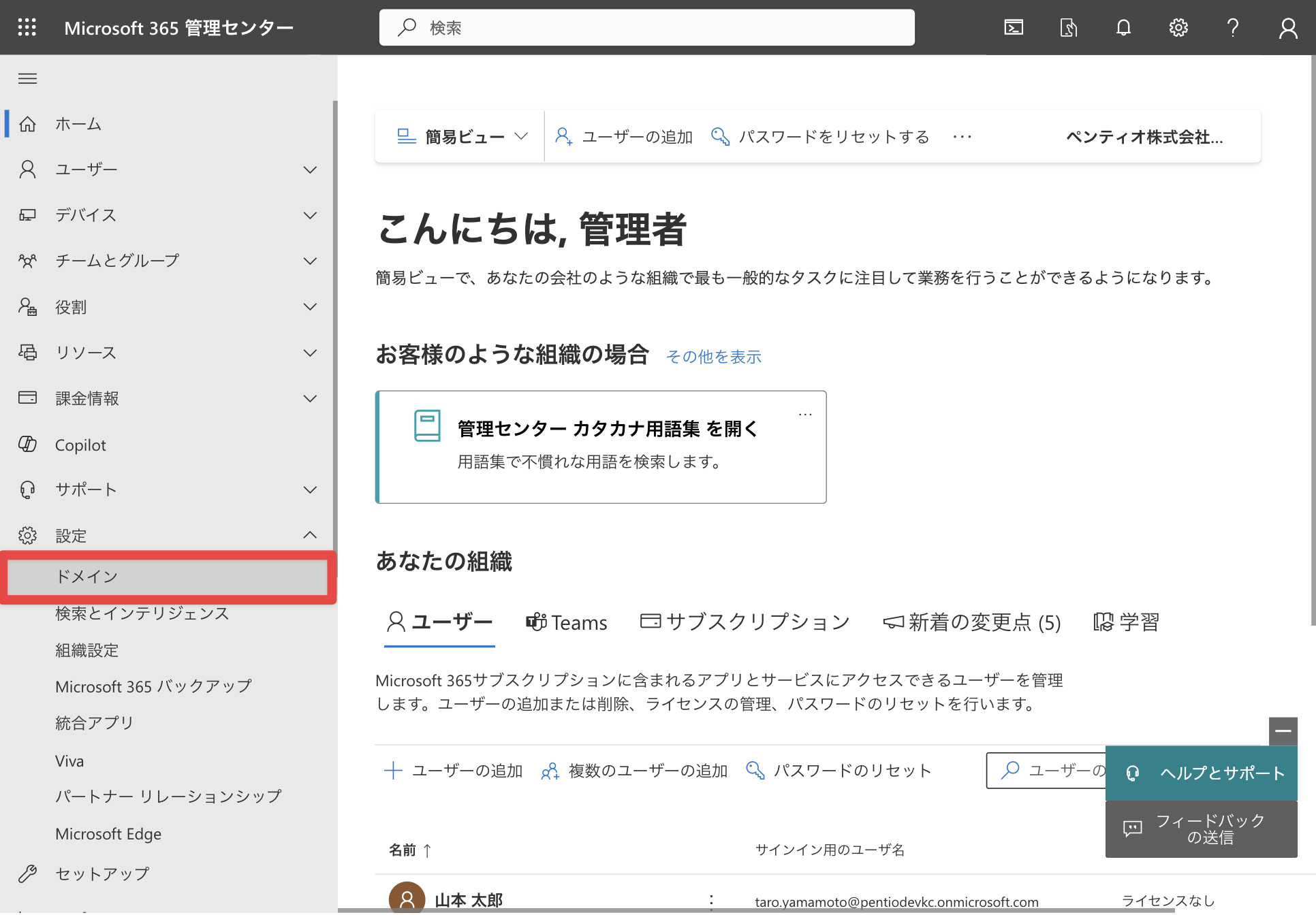The height and width of the screenshot is (915, 1316).
Task: Expand the ユーザー navigation section
Action: (168, 170)
